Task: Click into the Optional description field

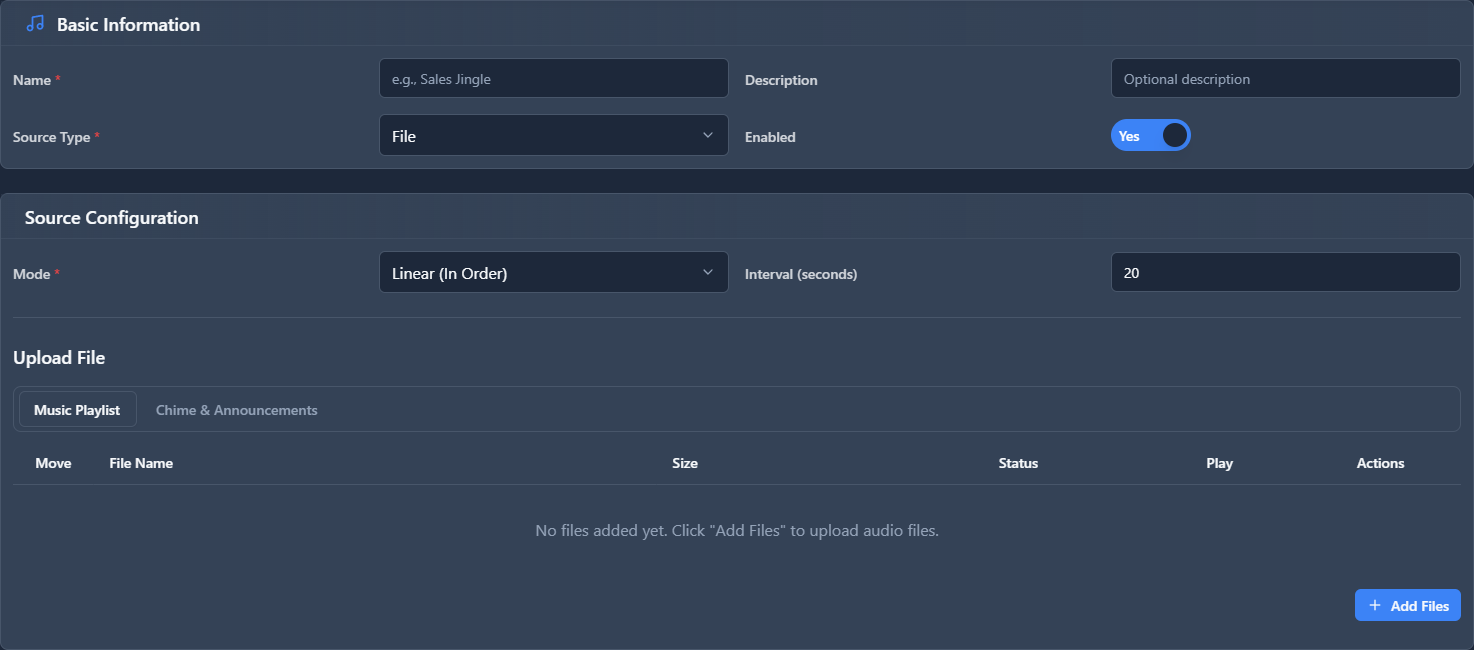Action: pos(1285,79)
